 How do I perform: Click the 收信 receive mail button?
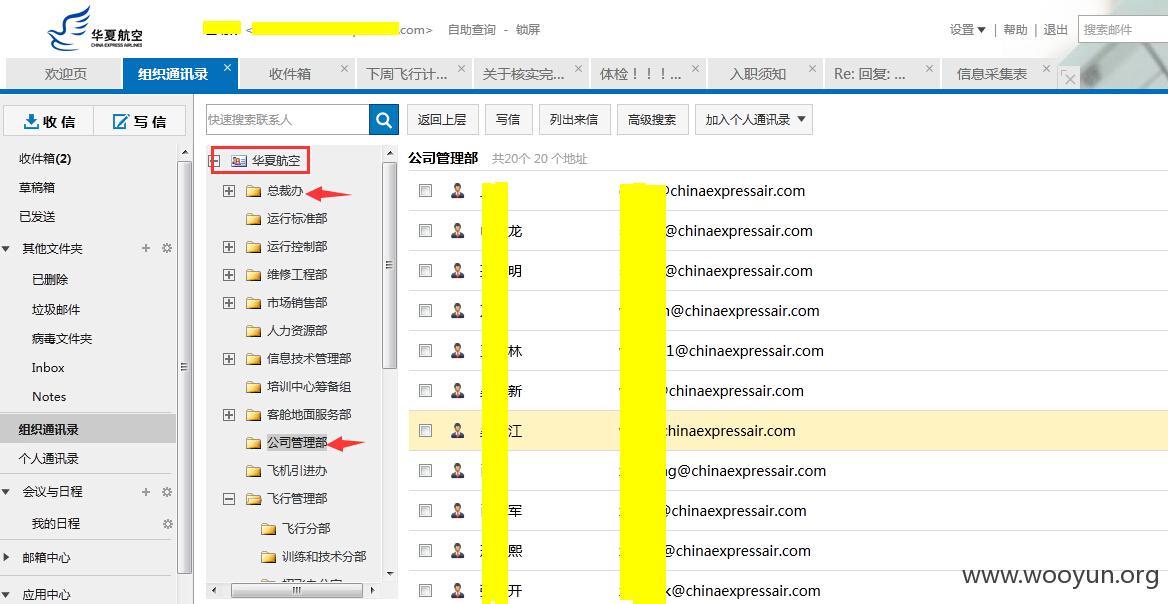pos(49,121)
